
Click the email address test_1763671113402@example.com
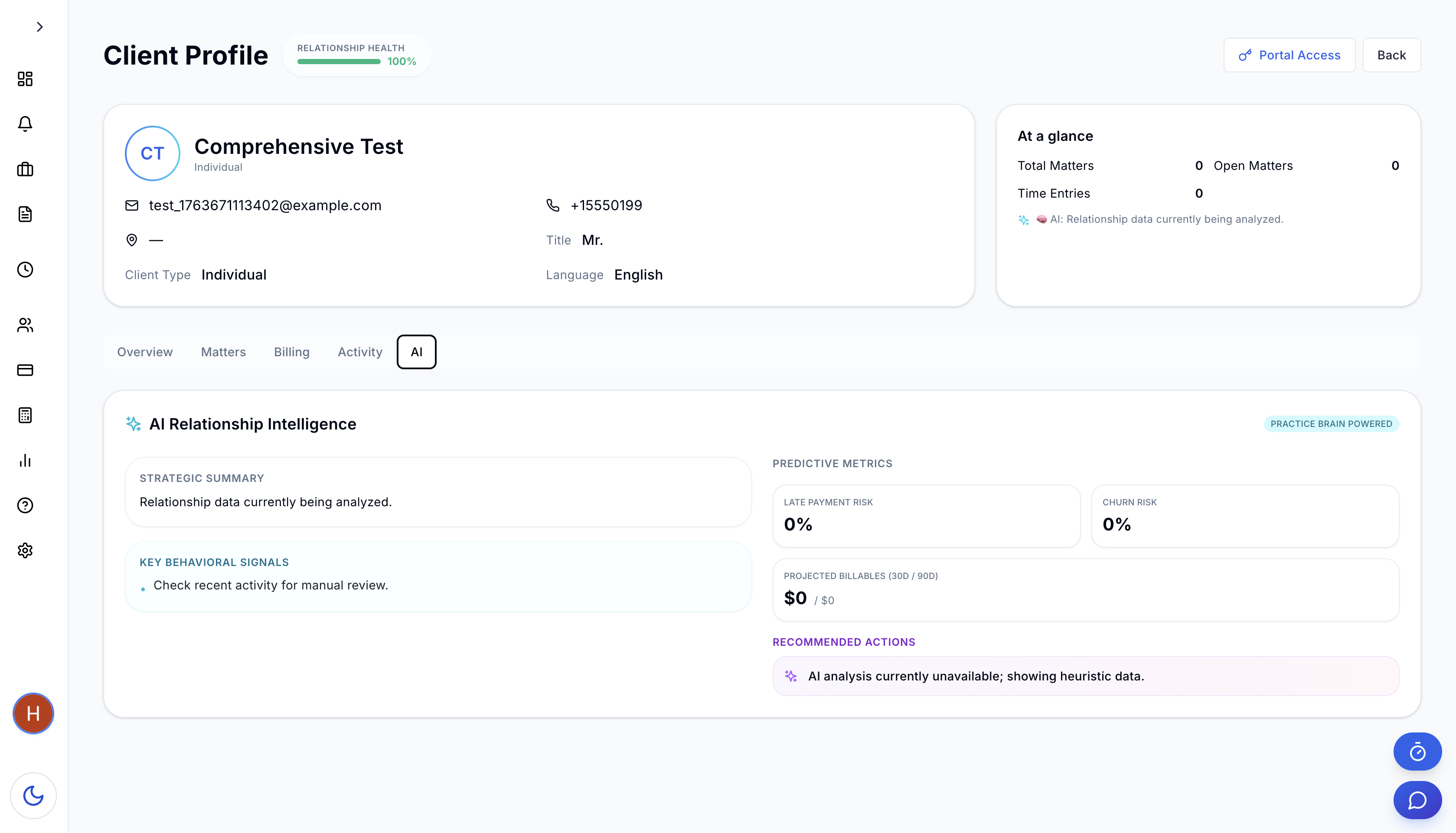click(x=265, y=205)
